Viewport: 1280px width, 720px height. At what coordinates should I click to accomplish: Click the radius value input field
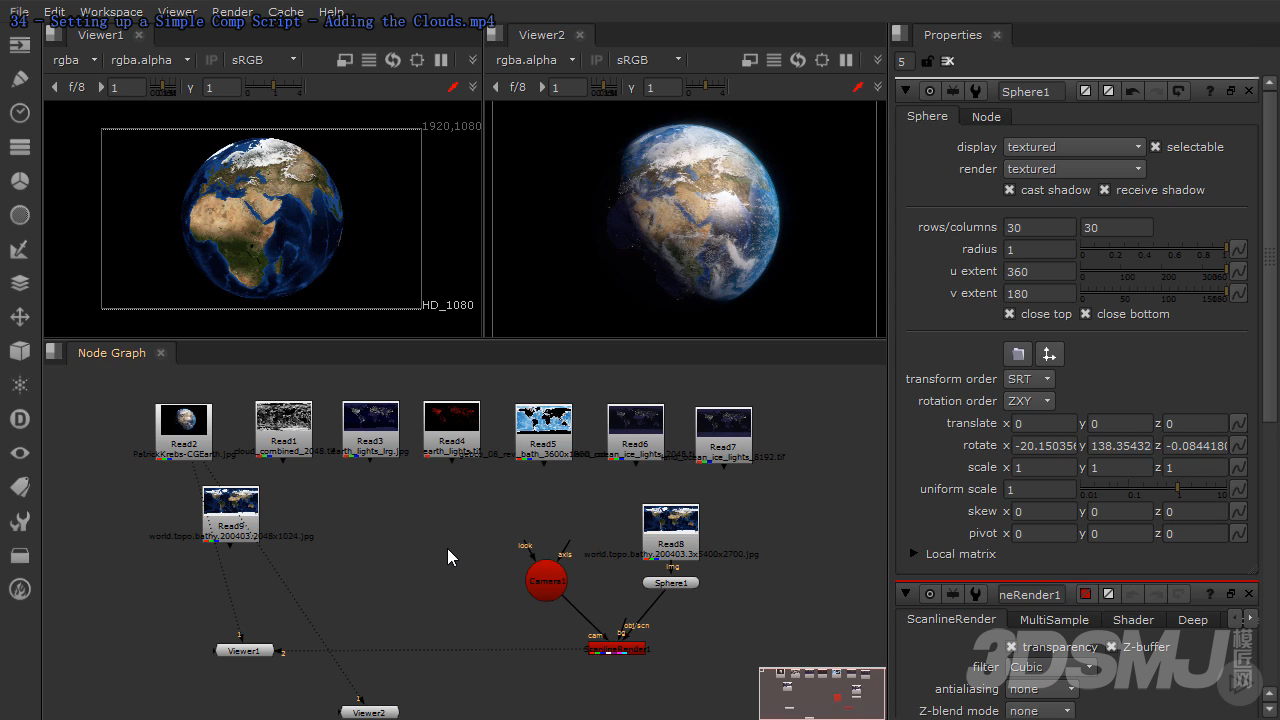pos(1040,249)
